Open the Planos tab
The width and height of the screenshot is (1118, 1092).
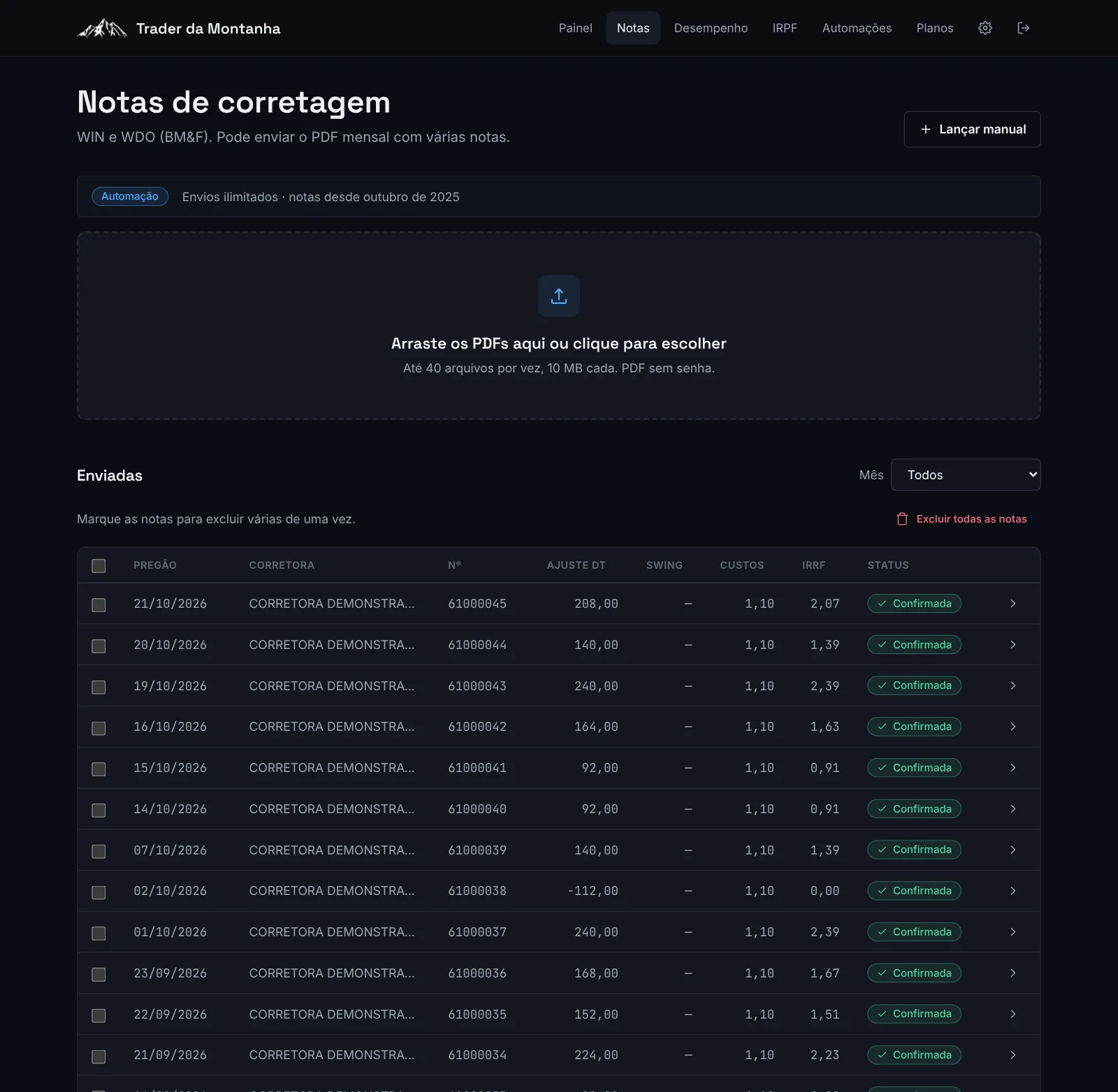(935, 28)
